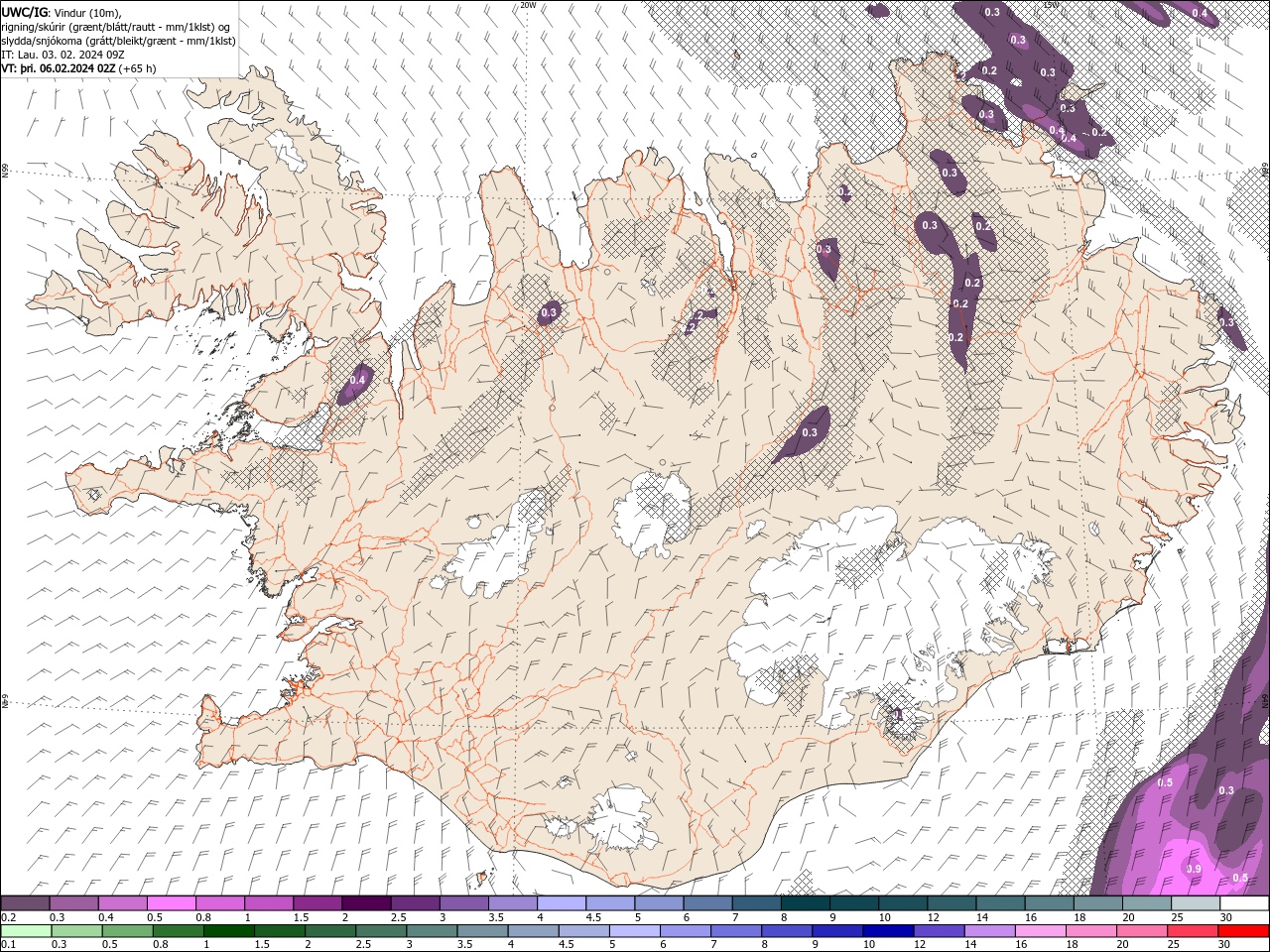Click the 'VT: þri. 06.02.2024 02Z' valid time
Viewport: 1270px width, 952px height.
click(x=60, y=68)
